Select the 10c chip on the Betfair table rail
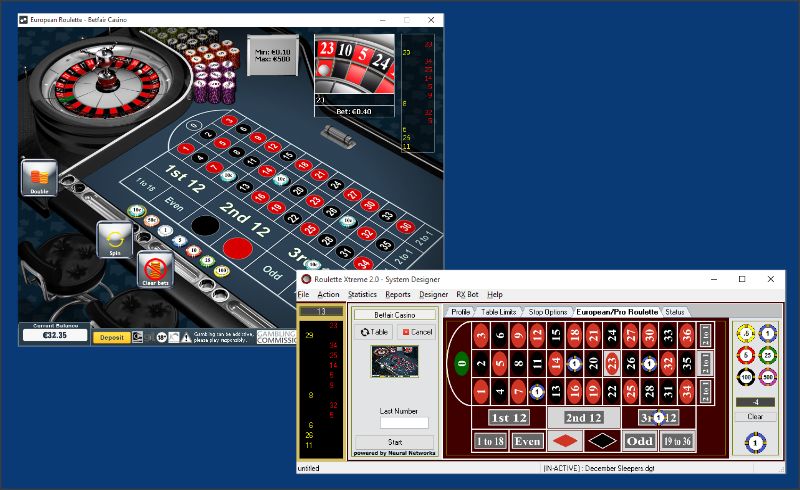The height and width of the screenshot is (490, 800). point(137,210)
